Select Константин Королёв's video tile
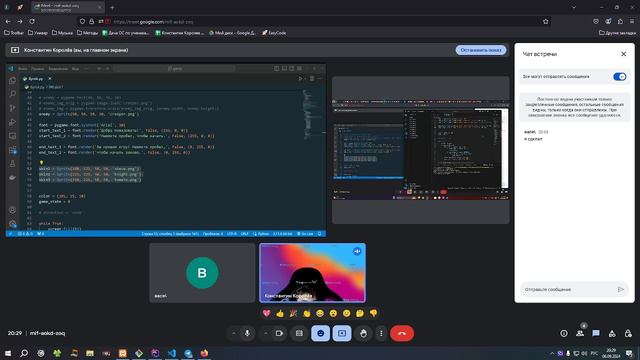 pos(313,273)
